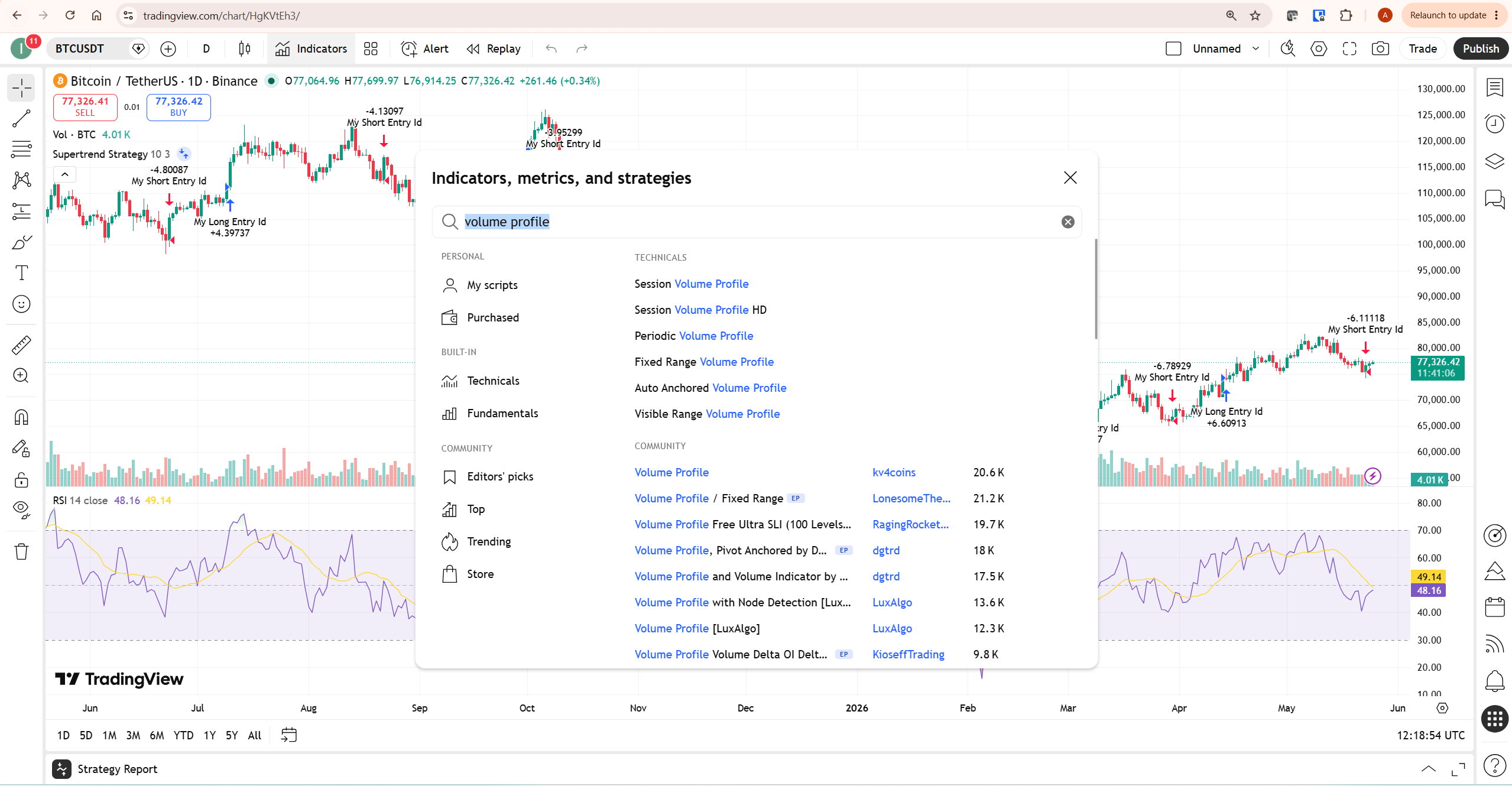Expand the Unnamed layout dropdown

pos(1255,49)
